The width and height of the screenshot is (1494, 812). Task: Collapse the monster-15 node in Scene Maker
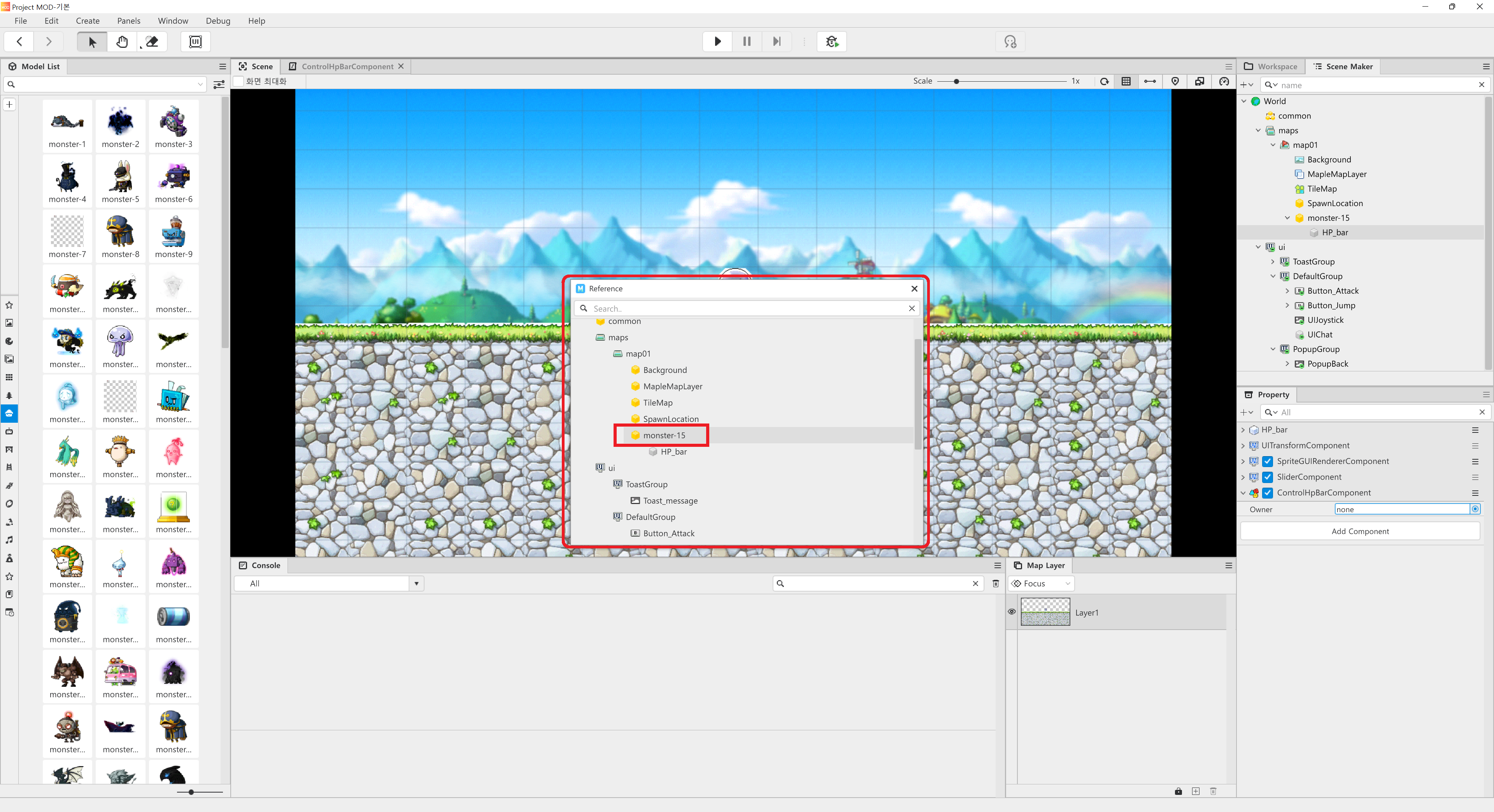click(x=1287, y=218)
